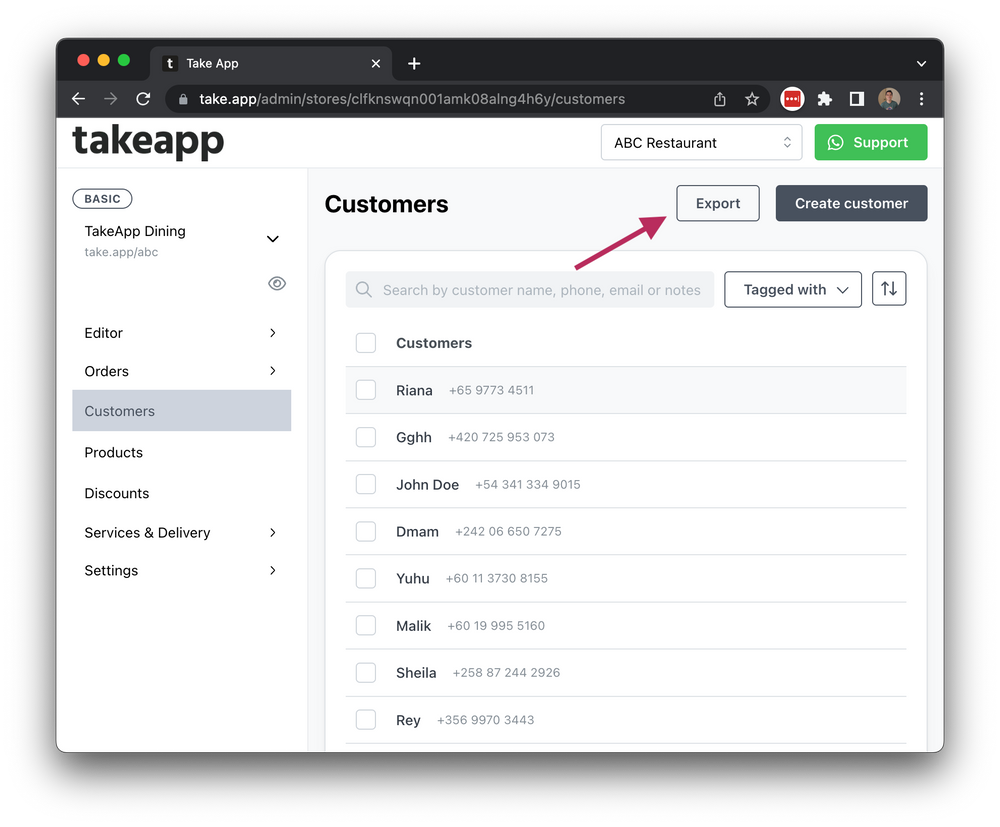This screenshot has height=827, width=1000.
Task: Tick the select-all Customers checkbox
Action: point(365,343)
